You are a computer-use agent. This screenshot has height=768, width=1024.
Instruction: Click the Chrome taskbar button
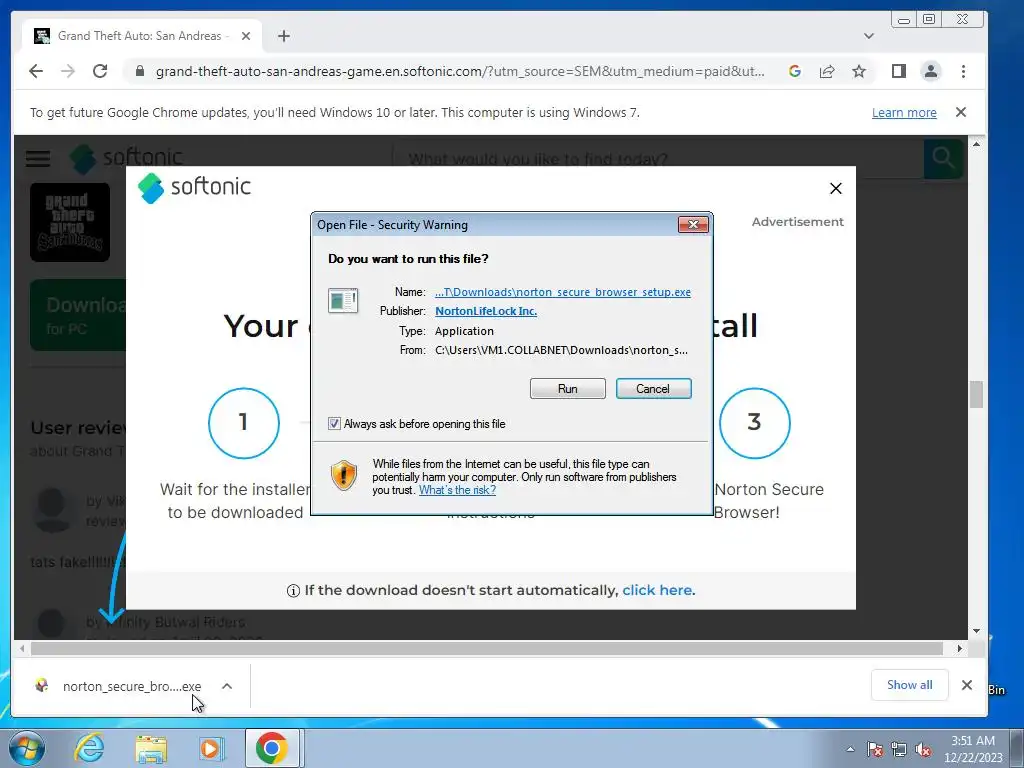272,748
